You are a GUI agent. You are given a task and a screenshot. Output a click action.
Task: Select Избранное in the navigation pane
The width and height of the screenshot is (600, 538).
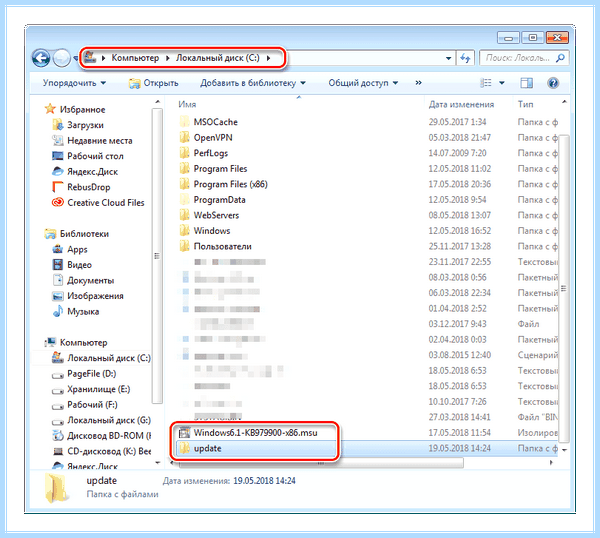pyautogui.click(x=82, y=109)
